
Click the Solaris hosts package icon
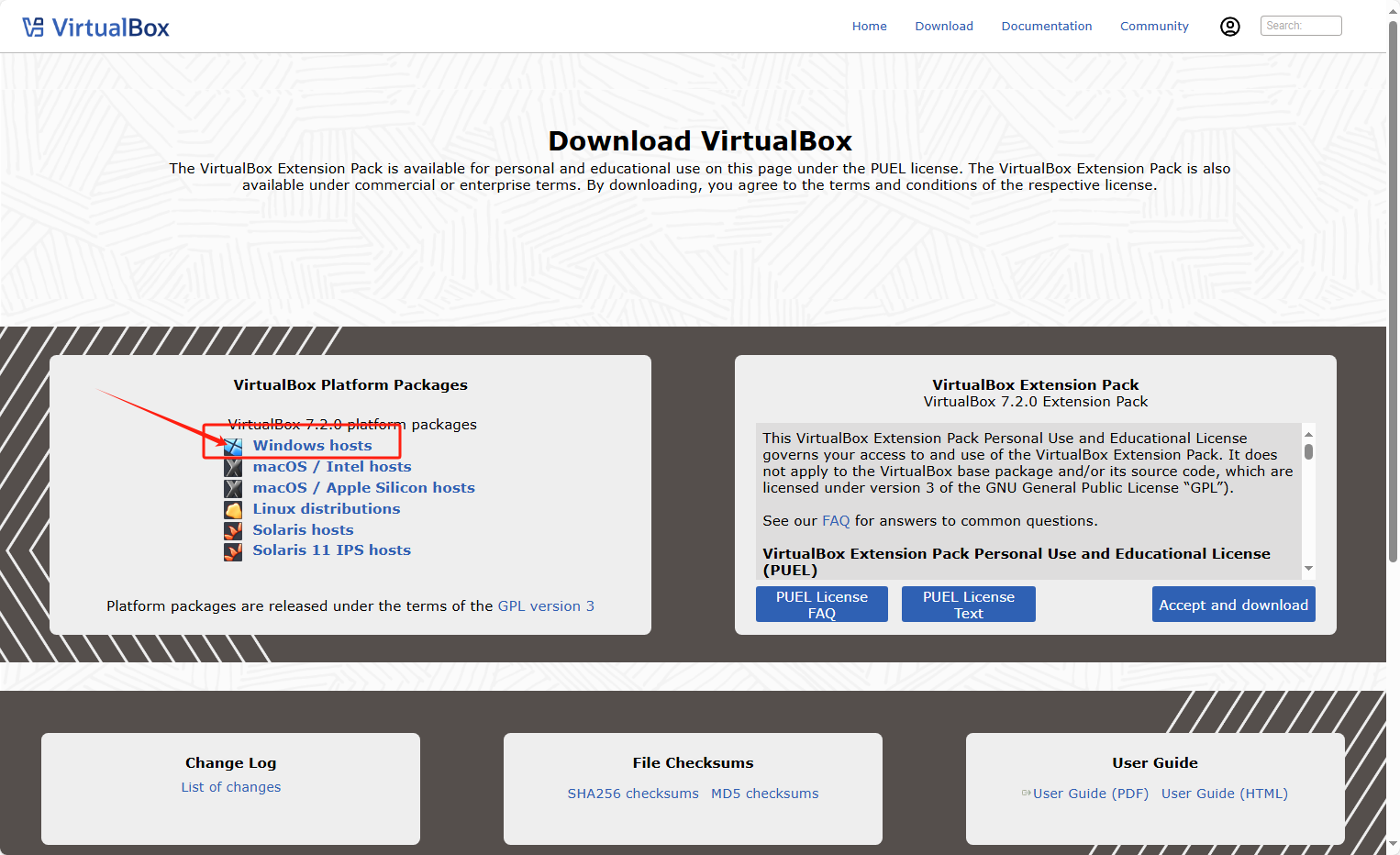pyautogui.click(x=234, y=530)
